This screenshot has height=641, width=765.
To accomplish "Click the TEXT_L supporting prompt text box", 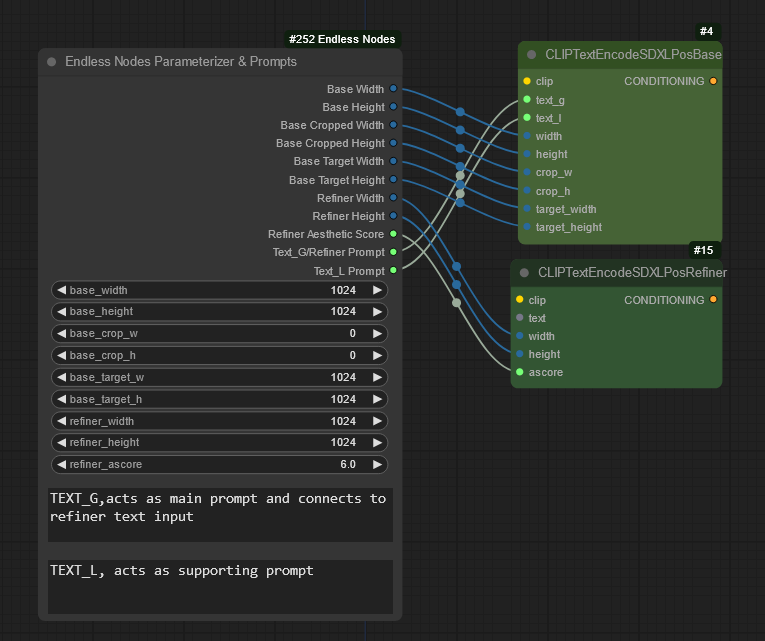I will (219, 586).
